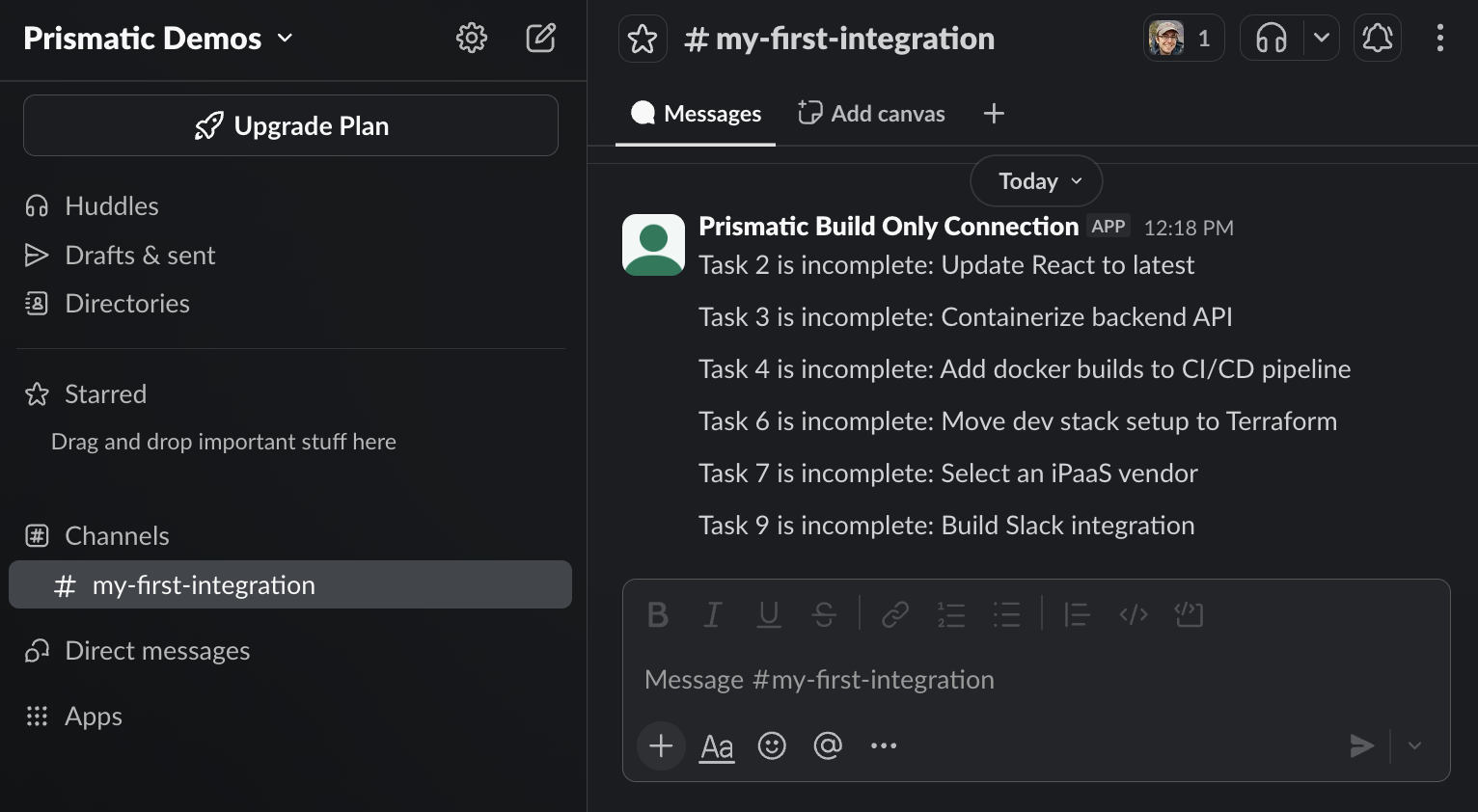Toggle bold formatting in the composer
The image size is (1478, 812).
point(658,614)
